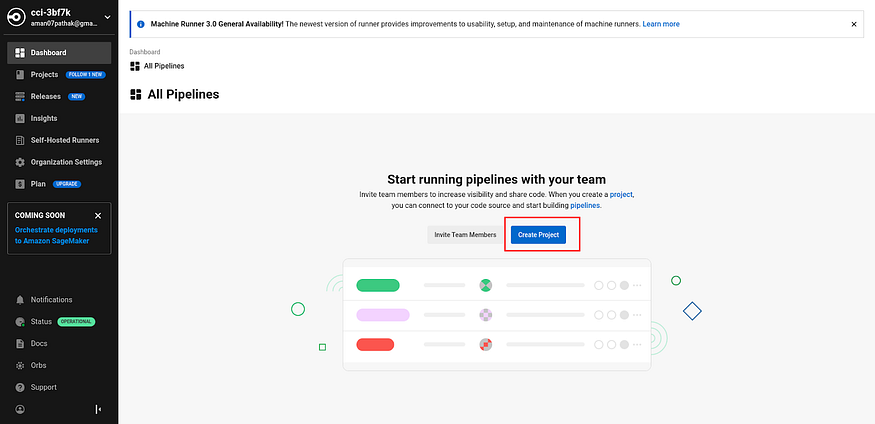Close the Machine Runner announcement banner
Screen dimensions: 875x424
tap(854, 24)
